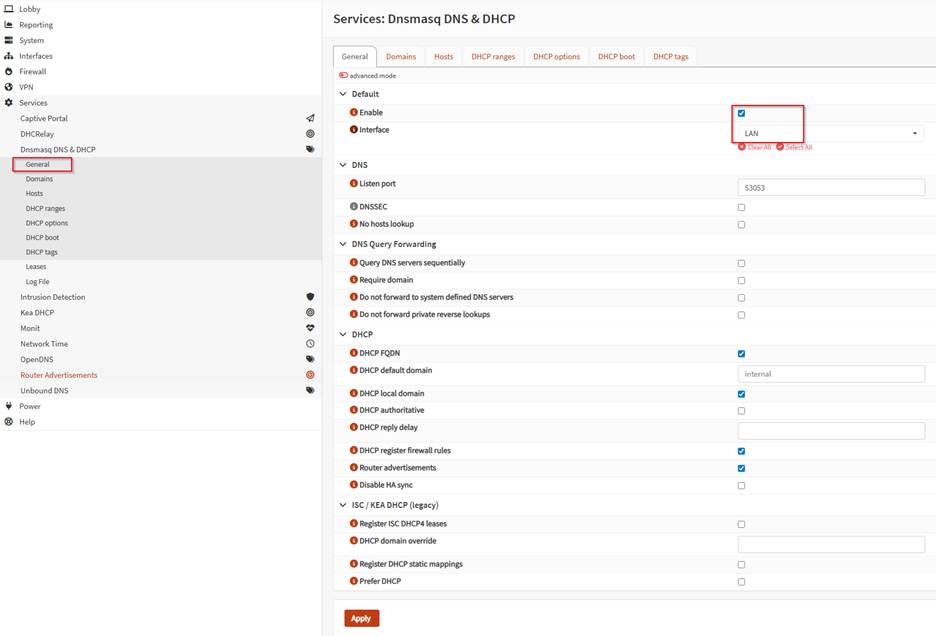This screenshot has width=936, height=636.
Task: Switch to the DHCP ranges tab
Action: [x=493, y=57]
